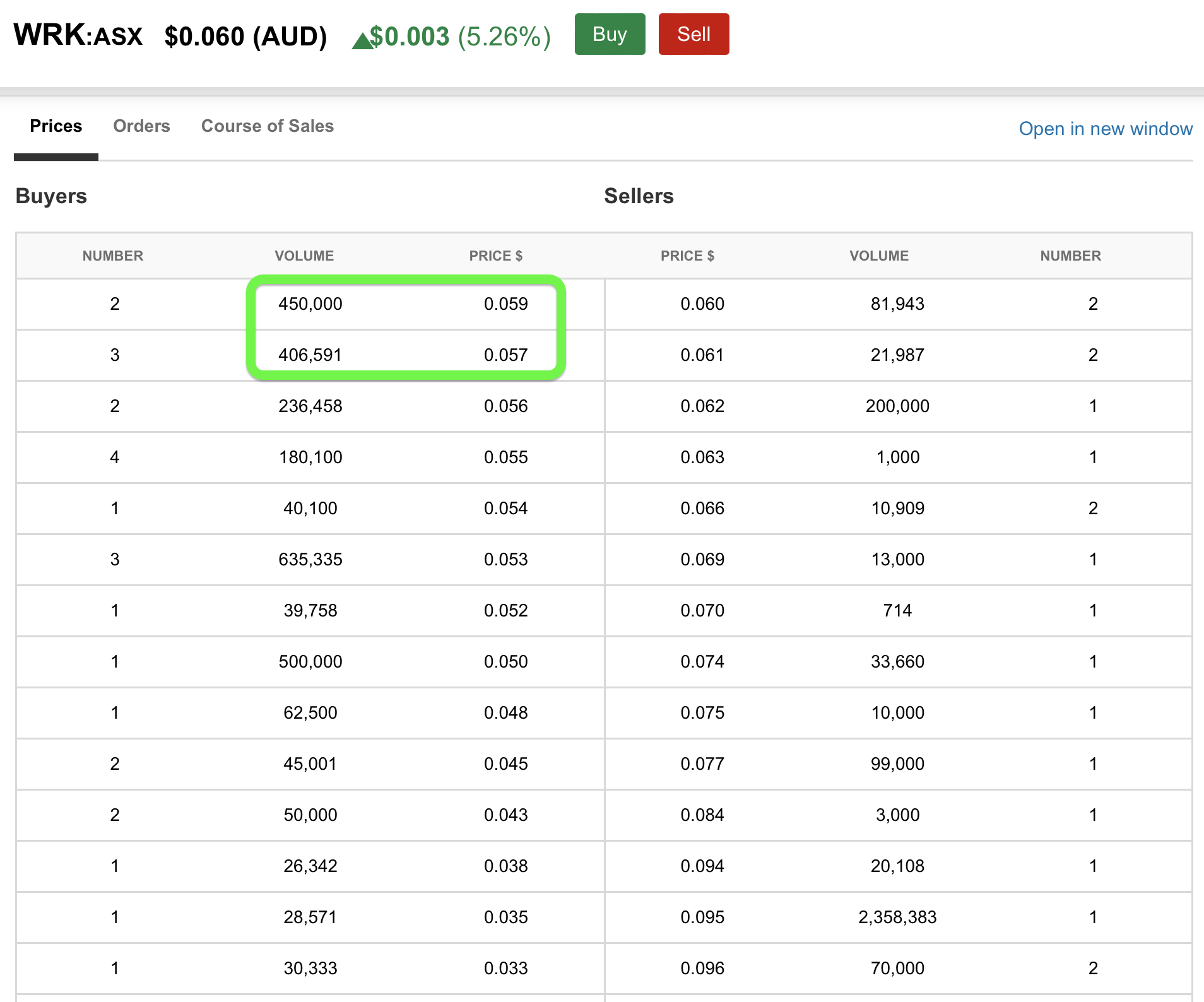1204x1002 pixels.
Task: Select buyers volume 62,500
Action: pyautogui.click(x=310, y=713)
